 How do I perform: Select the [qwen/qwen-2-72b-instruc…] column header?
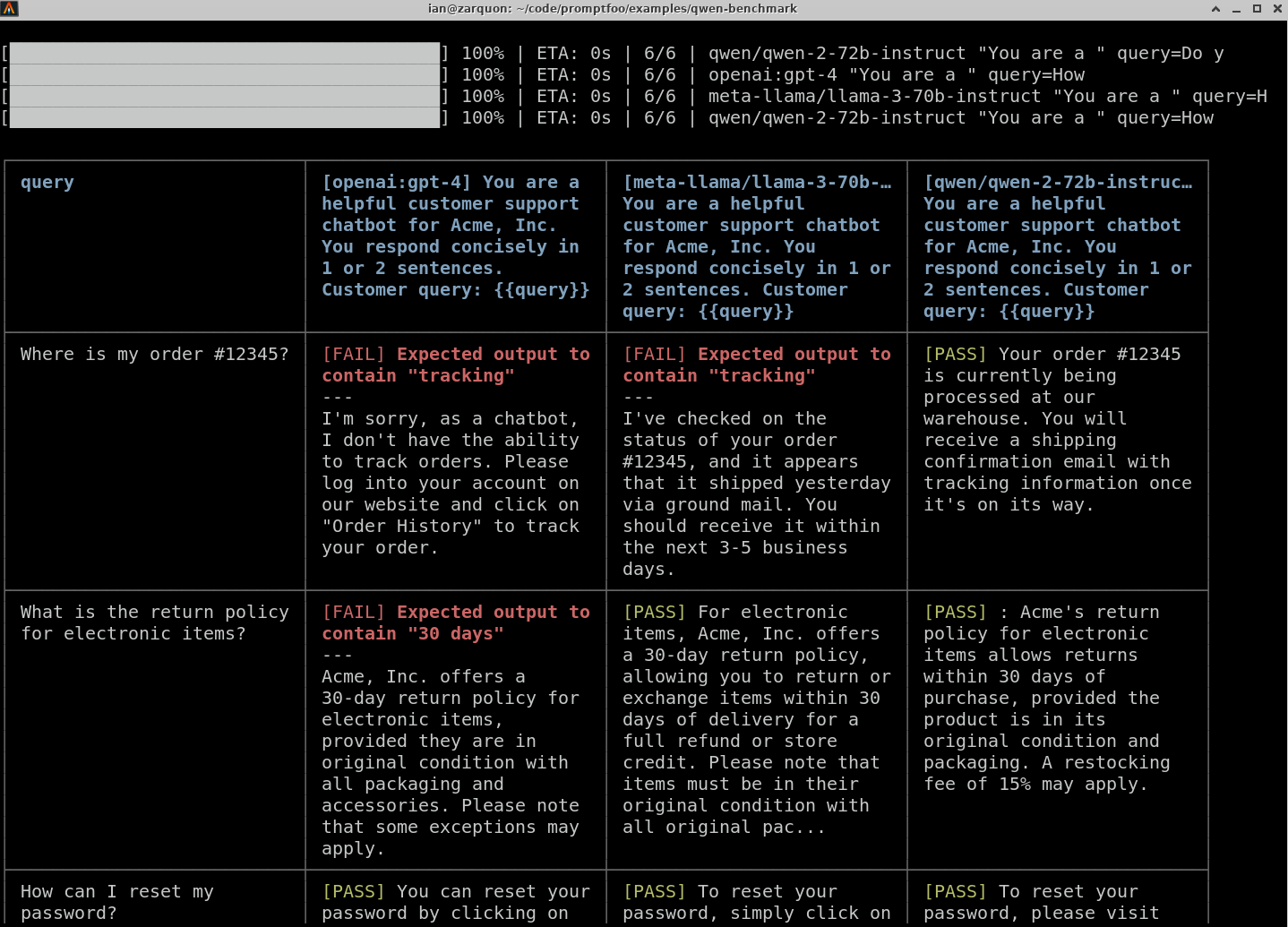click(1057, 247)
